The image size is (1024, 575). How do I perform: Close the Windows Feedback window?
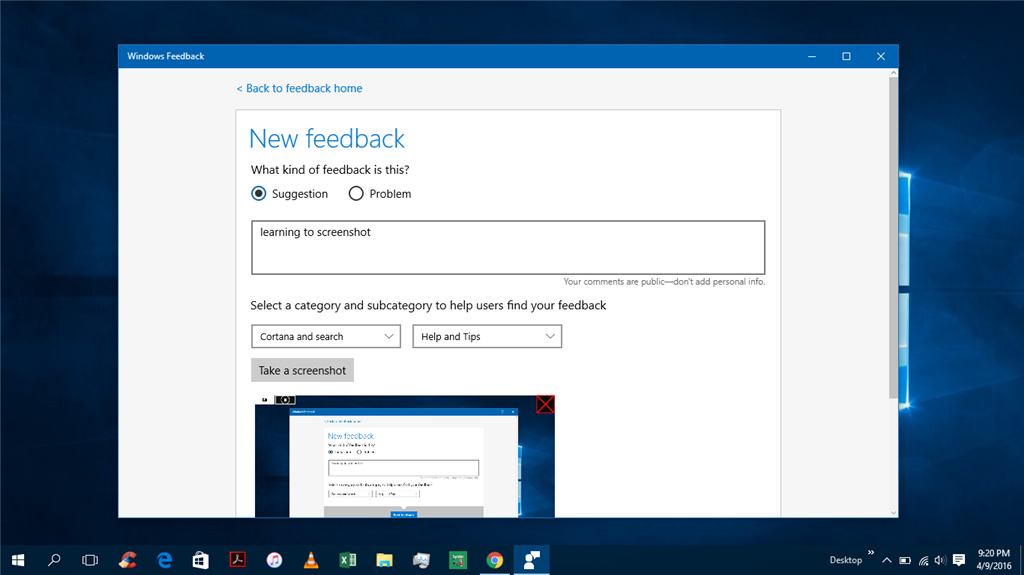pyautogui.click(x=881, y=56)
